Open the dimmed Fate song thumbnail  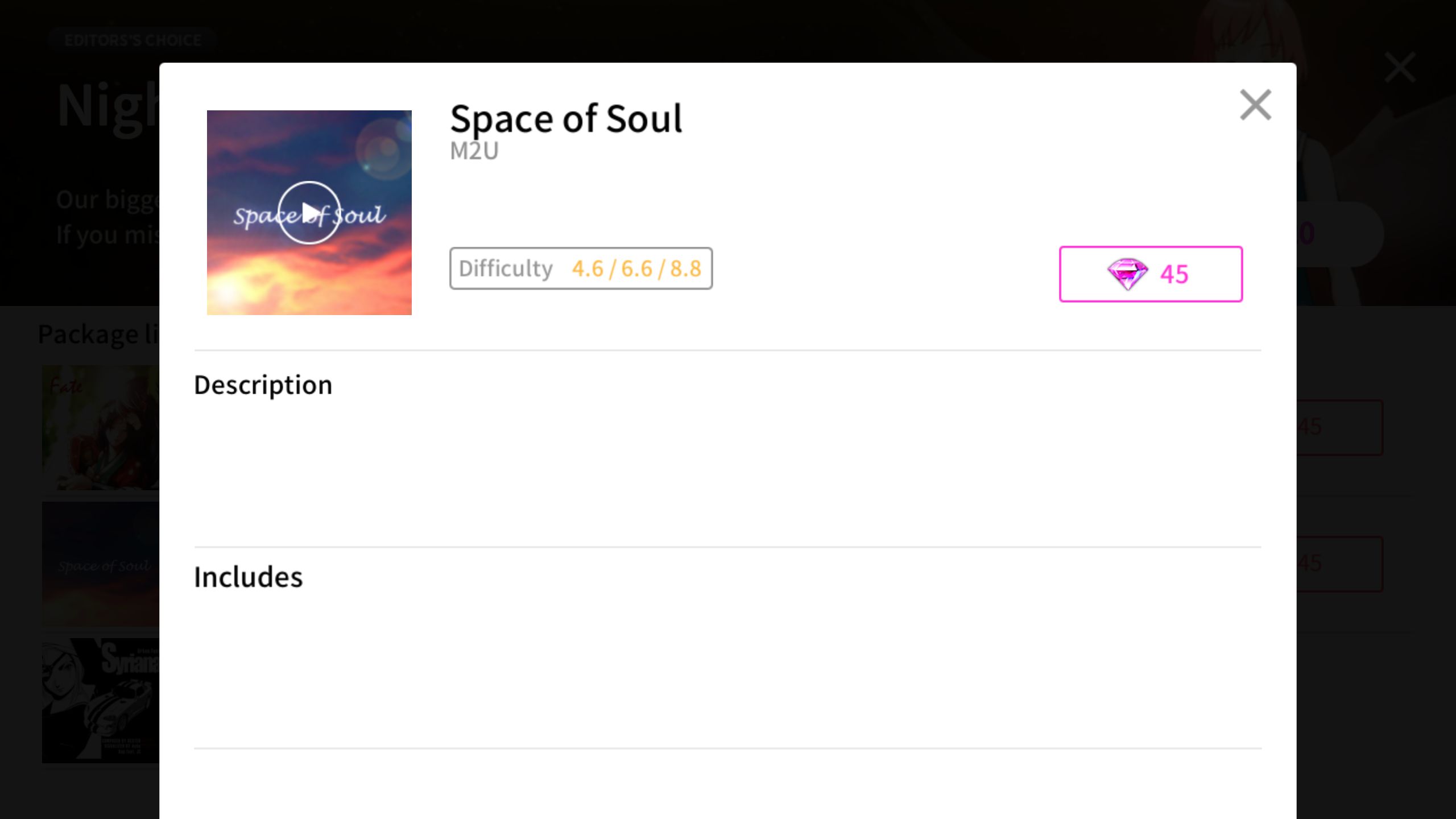pos(101,428)
